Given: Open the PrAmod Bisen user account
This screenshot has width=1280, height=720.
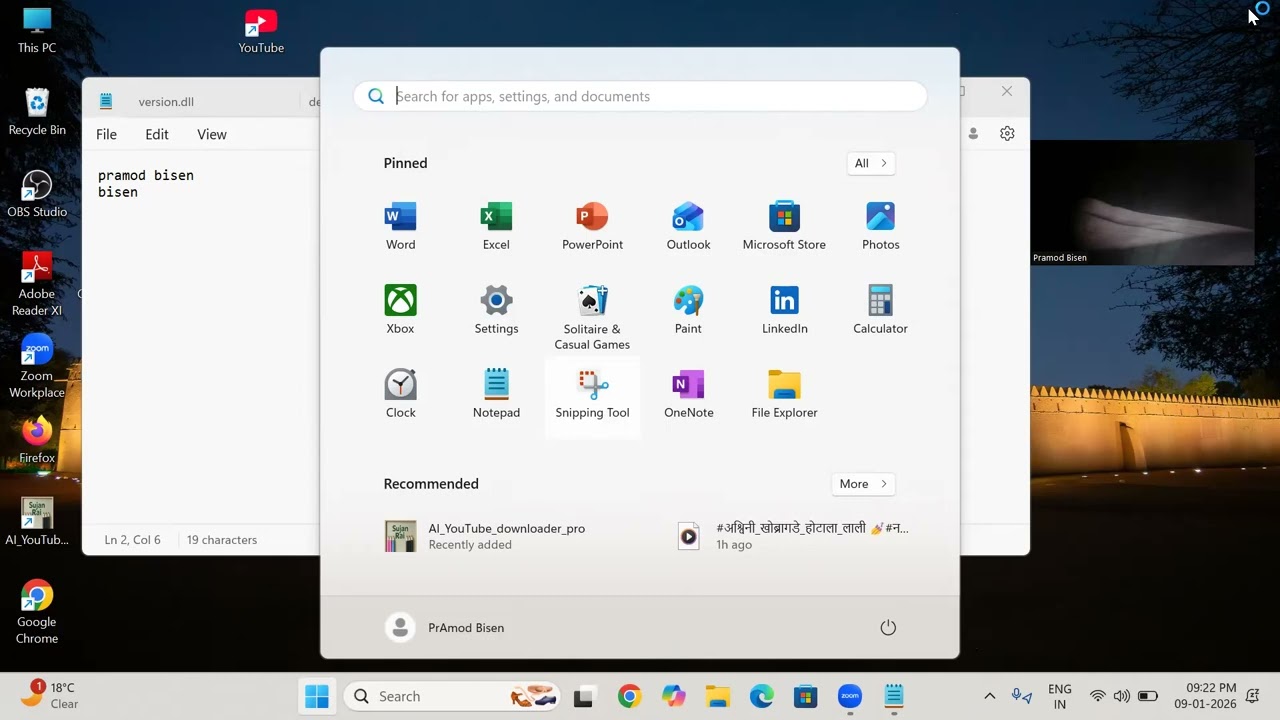Looking at the screenshot, I should (x=445, y=627).
